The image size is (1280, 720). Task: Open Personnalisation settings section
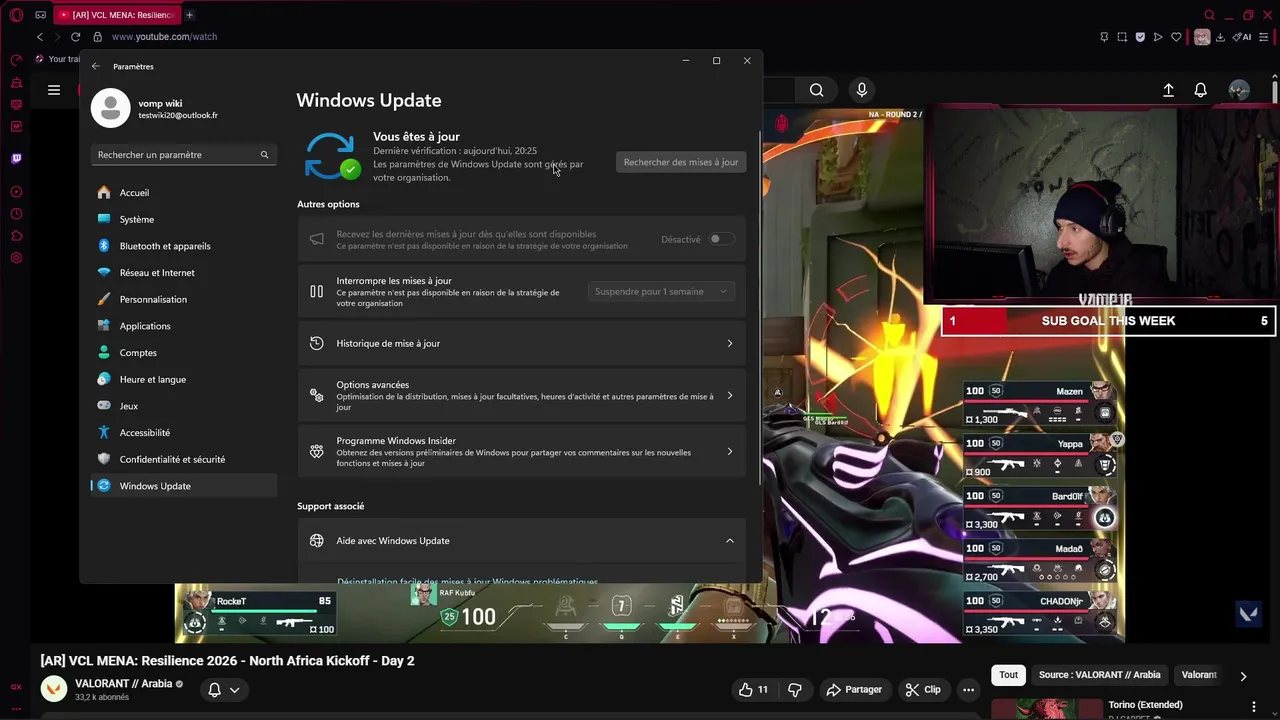tap(183, 299)
